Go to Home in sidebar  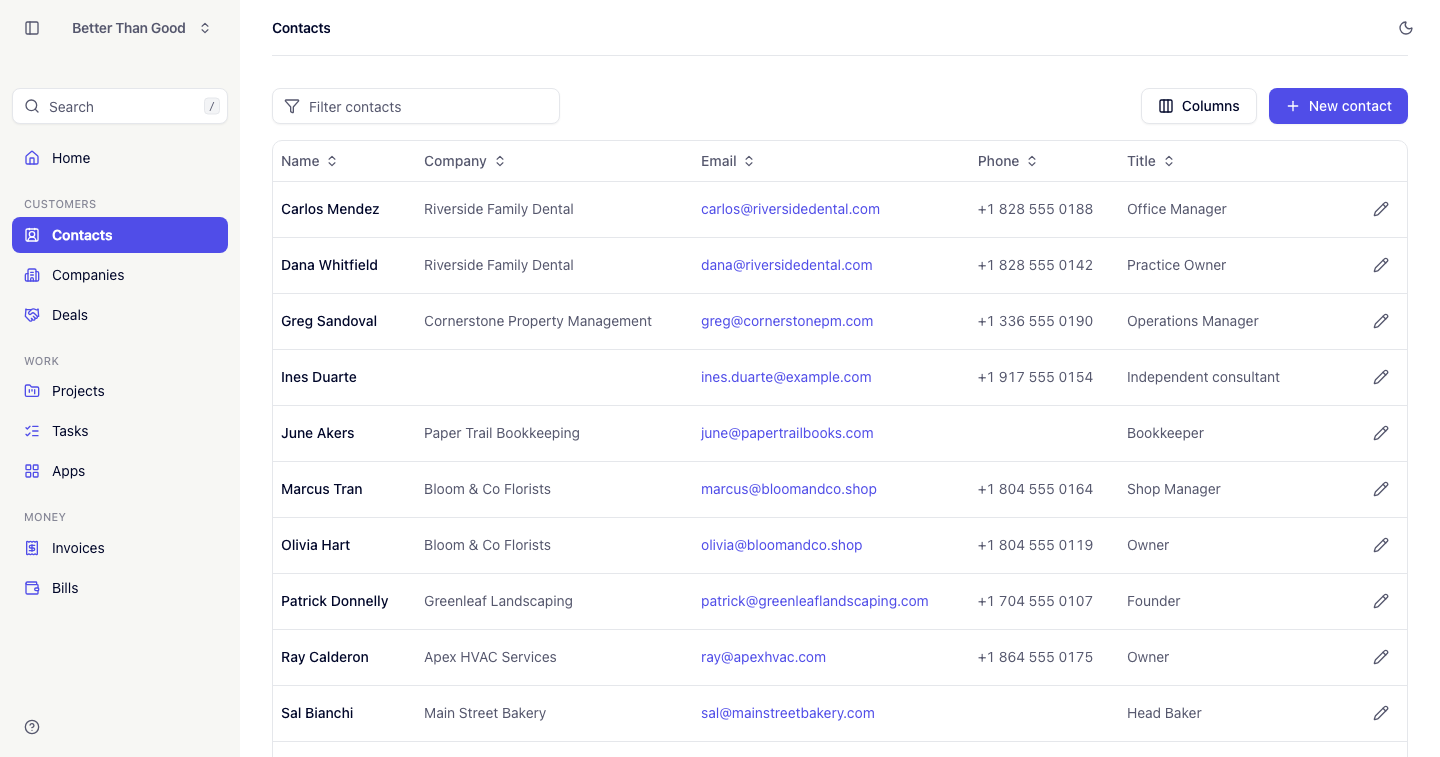point(120,158)
